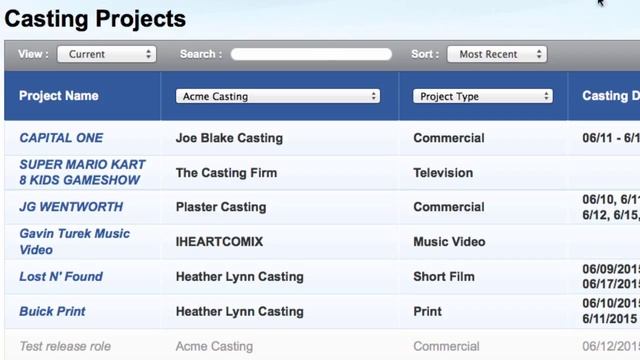Click The Casting Firm cell

227,173
